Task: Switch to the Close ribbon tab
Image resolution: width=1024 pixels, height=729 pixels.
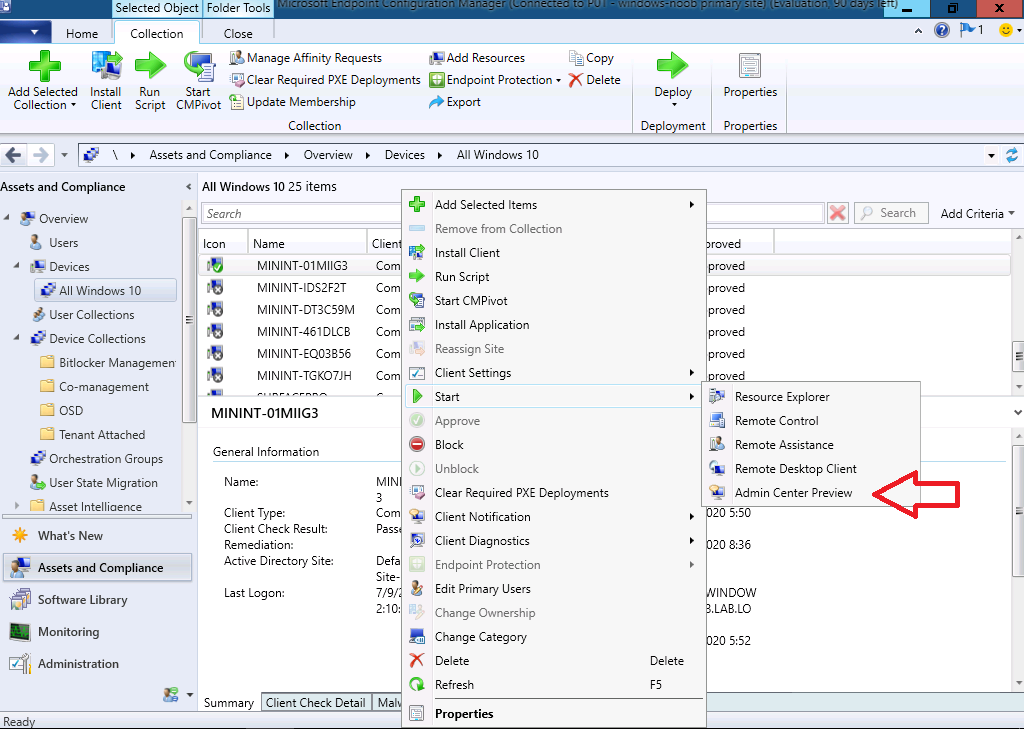Action: 238,33
